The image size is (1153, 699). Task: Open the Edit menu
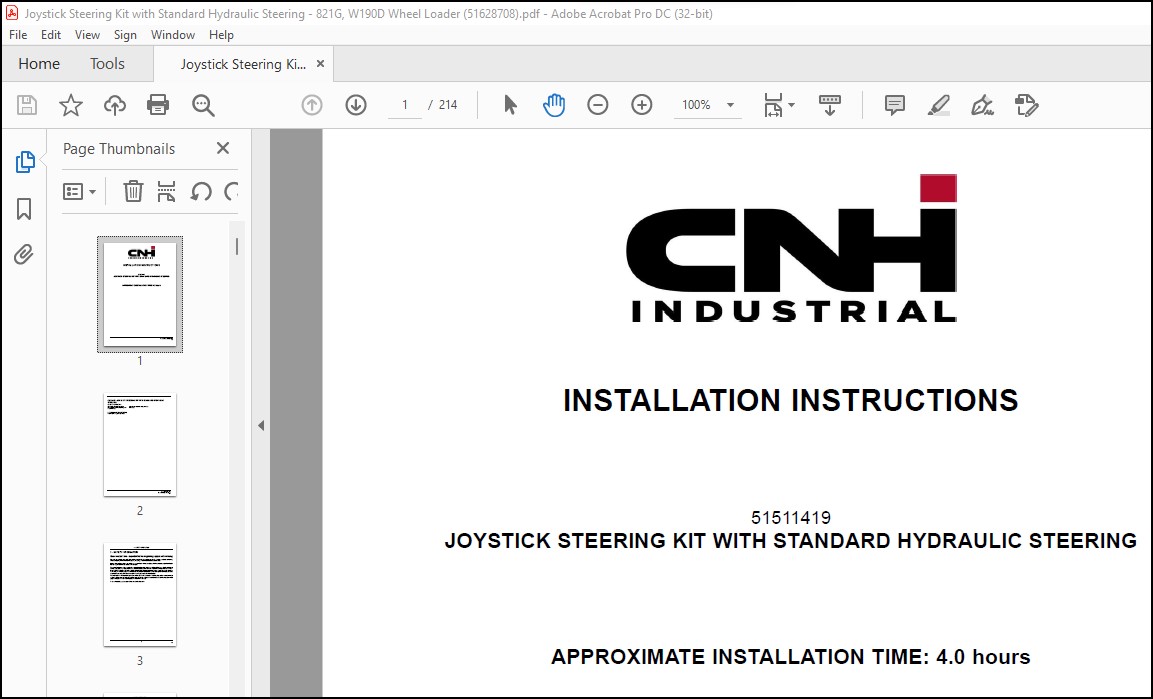pos(51,35)
